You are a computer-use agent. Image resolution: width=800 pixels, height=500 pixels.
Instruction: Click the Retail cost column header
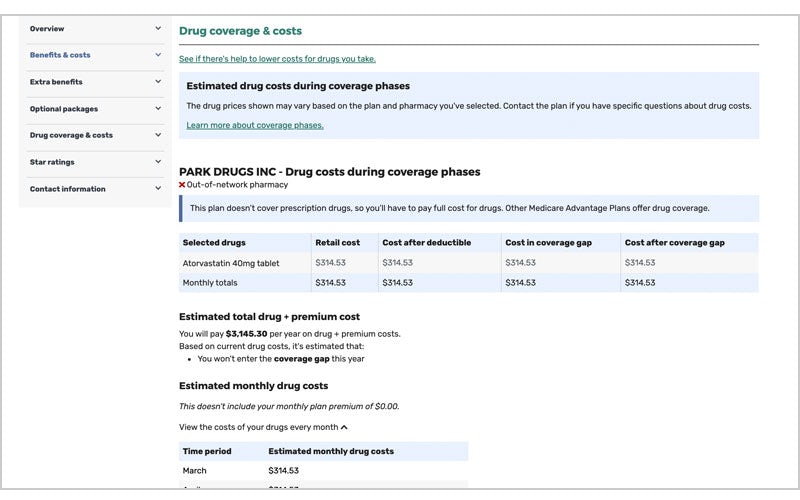[337, 242]
